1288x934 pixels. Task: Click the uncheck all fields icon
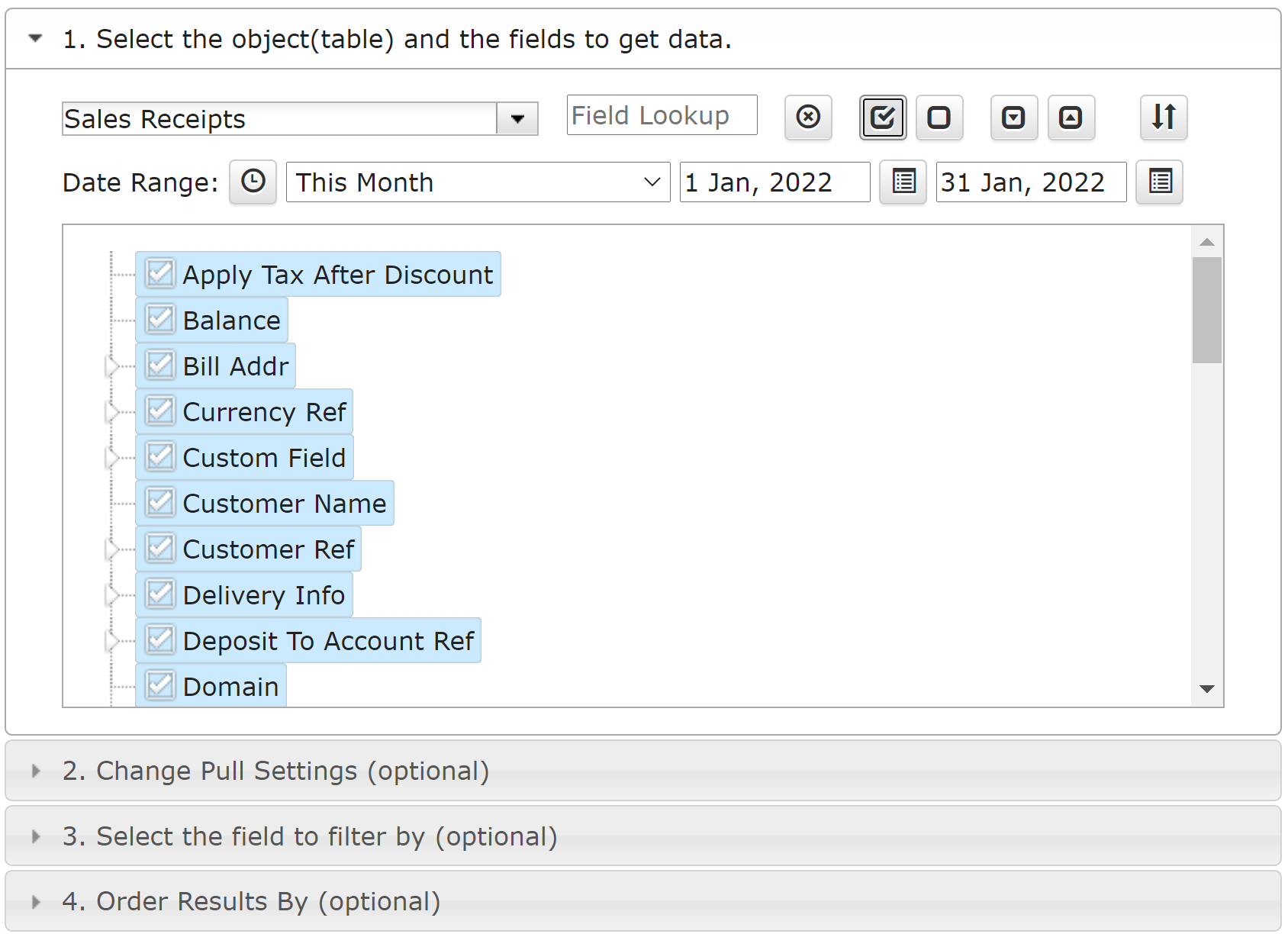pos(939,118)
